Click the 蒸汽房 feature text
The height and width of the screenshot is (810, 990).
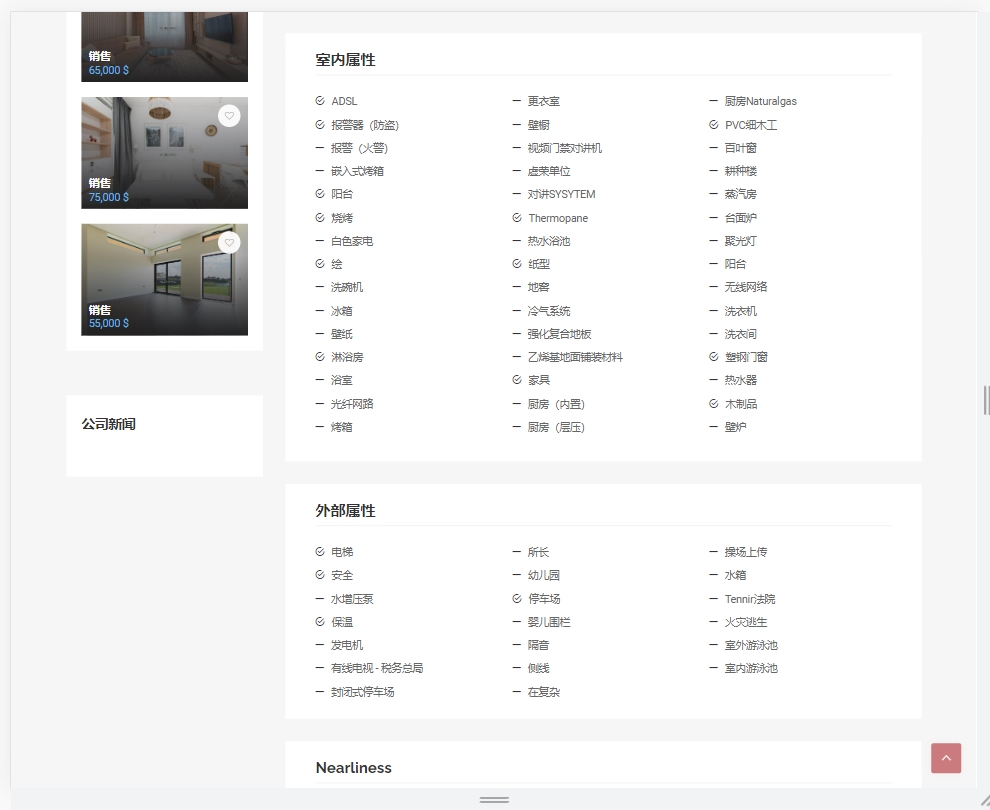click(741, 194)
